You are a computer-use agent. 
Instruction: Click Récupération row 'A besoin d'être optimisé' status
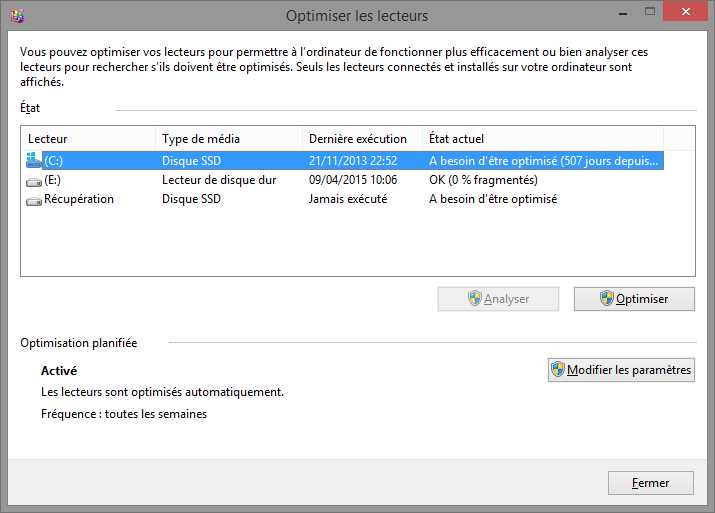pyautogui.click(x=493, y=199)
